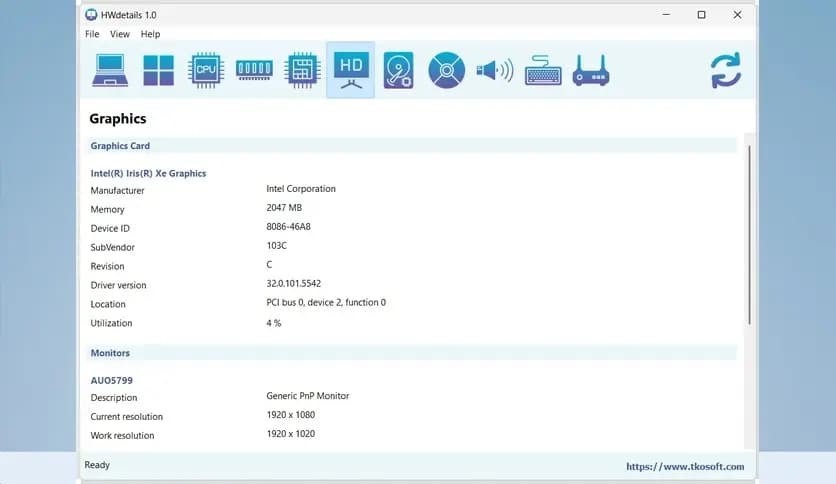Click the Ready status bar text
836x484 pixels.
point(97,465)
